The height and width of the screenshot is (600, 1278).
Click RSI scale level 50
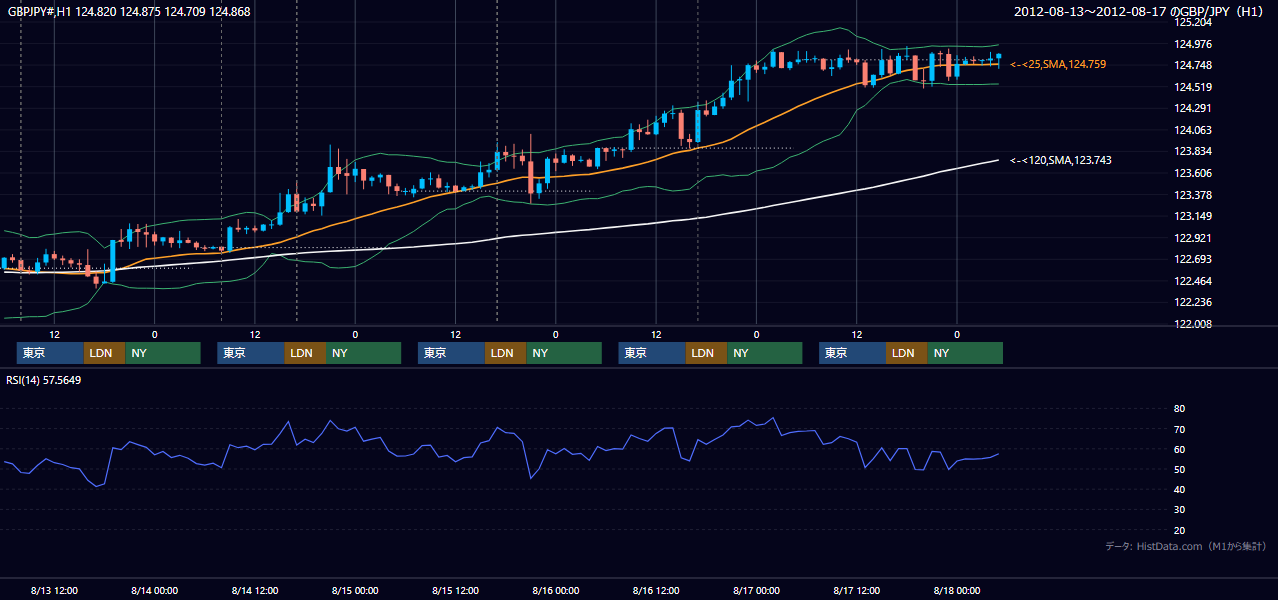[1179, 469]
